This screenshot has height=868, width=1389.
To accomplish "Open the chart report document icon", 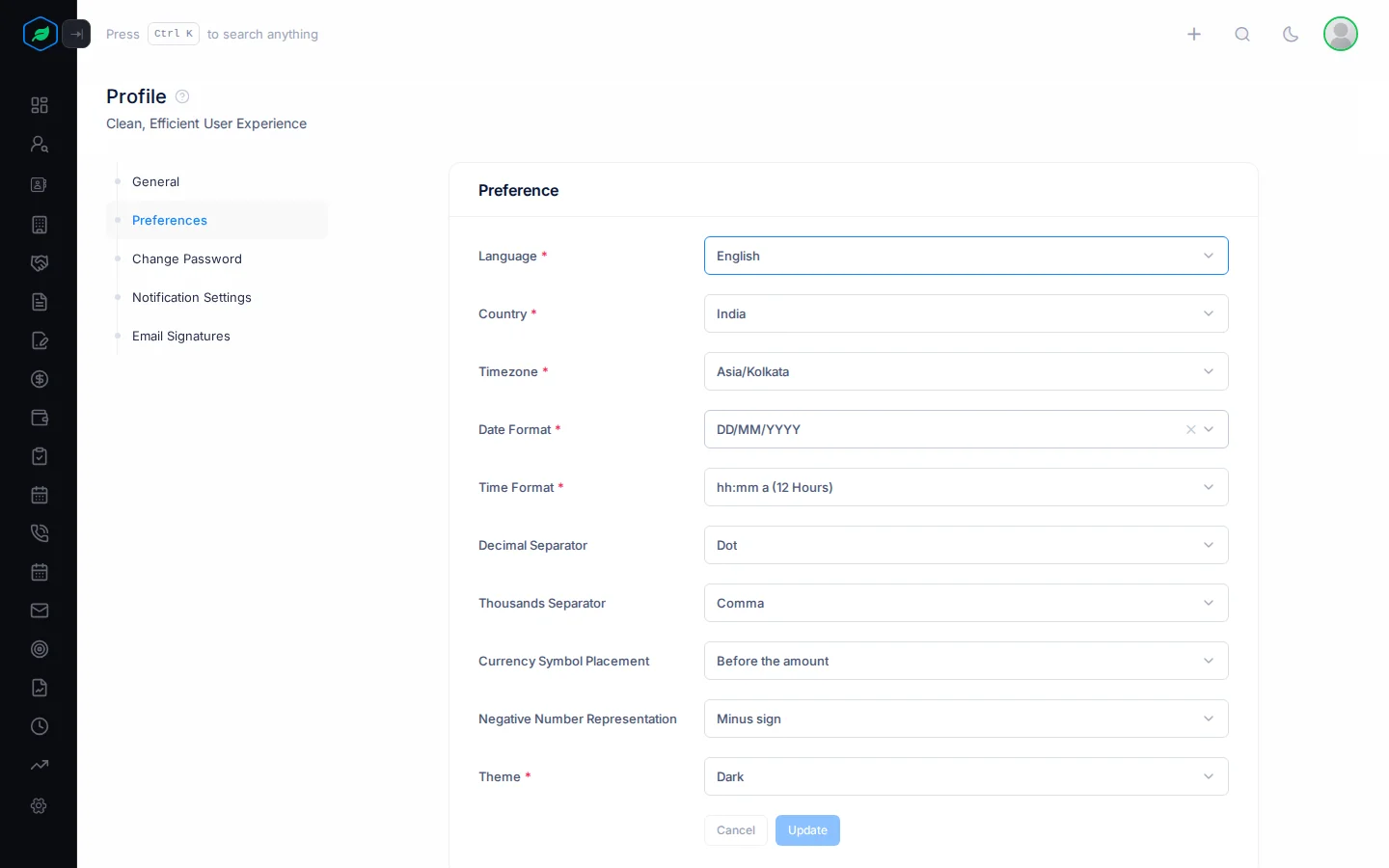I will (x=40, y=688).
